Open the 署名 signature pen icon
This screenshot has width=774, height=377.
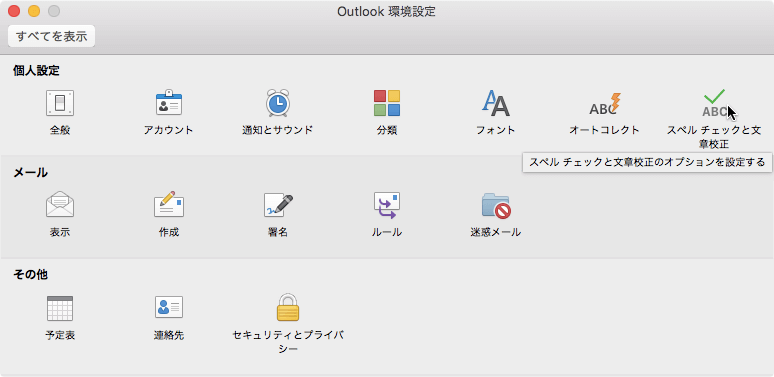[x=278, y=205]
